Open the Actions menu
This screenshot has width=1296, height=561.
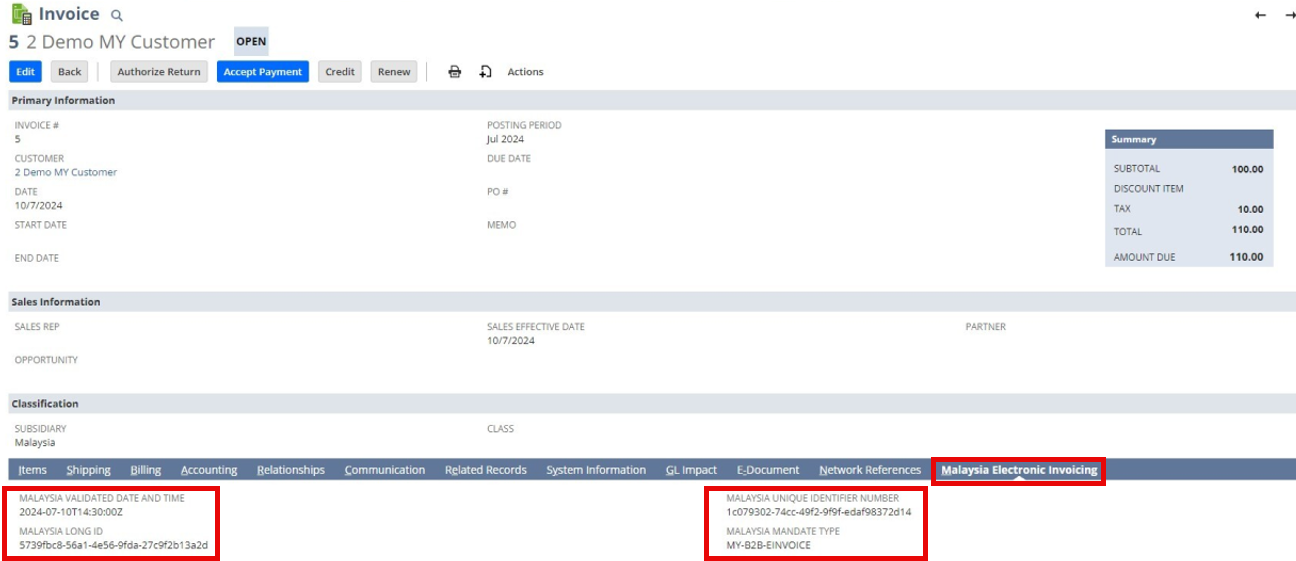pyautogui.click(x=525, y=72)
